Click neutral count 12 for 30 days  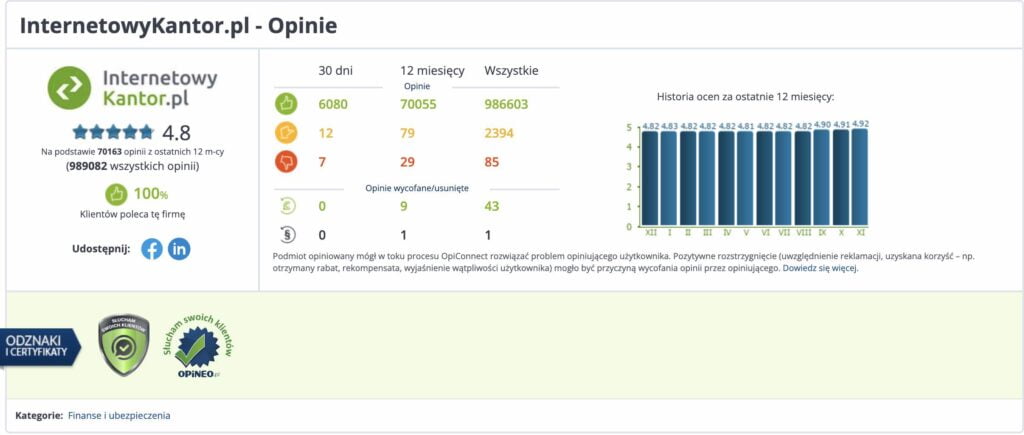[326, 133]
